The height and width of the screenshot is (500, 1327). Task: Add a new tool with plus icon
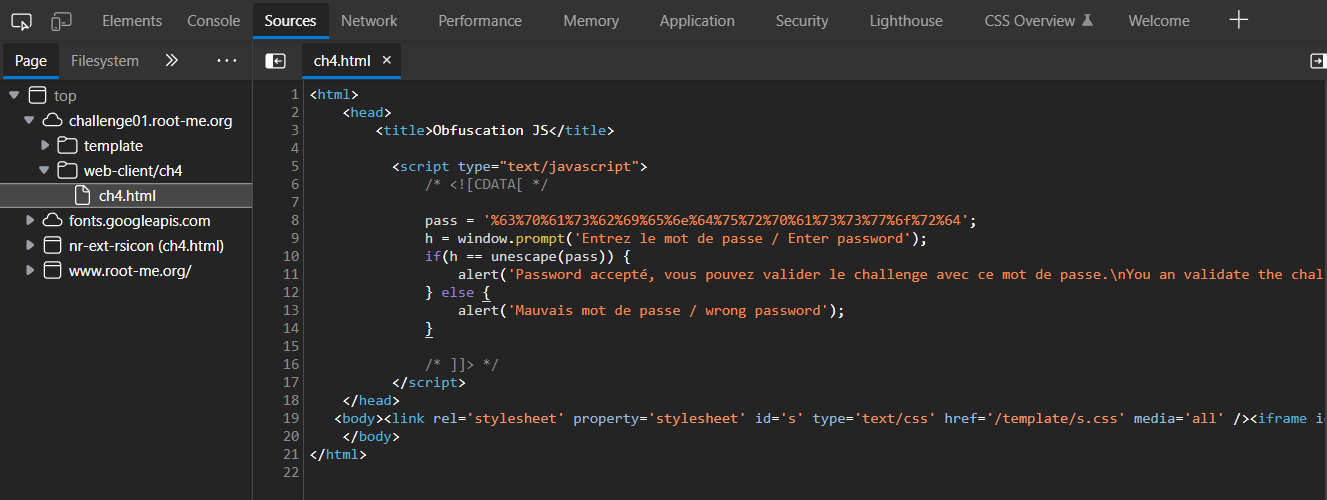[x=1239, y=20]
